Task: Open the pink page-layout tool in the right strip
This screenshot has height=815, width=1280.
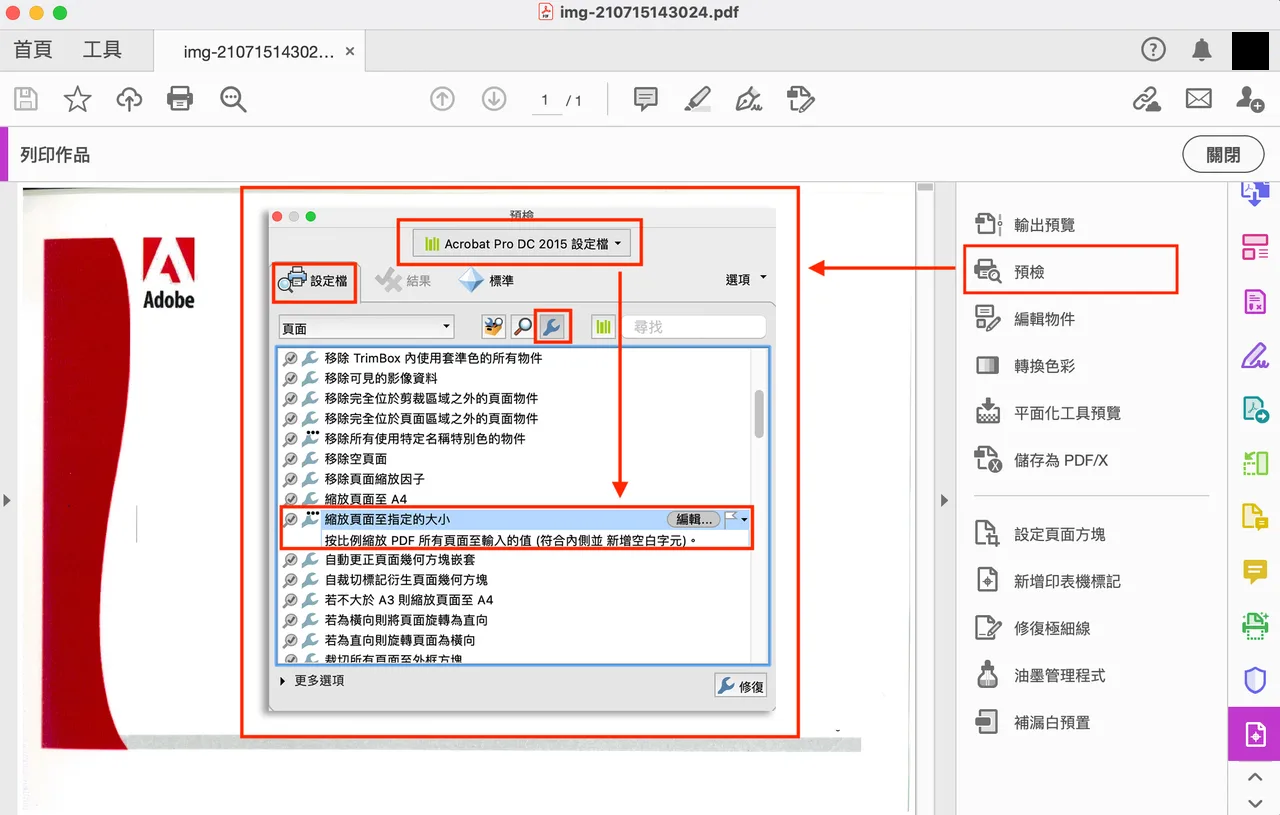Action: click(x=1254, y=247)
